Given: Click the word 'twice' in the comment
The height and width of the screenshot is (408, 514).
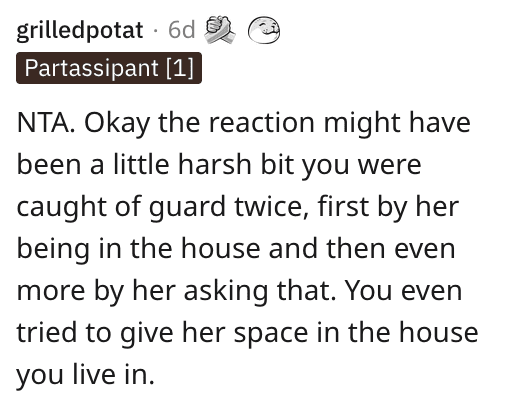Looking at the screenshot, I should pyautogui.click(x=271, y=207).
